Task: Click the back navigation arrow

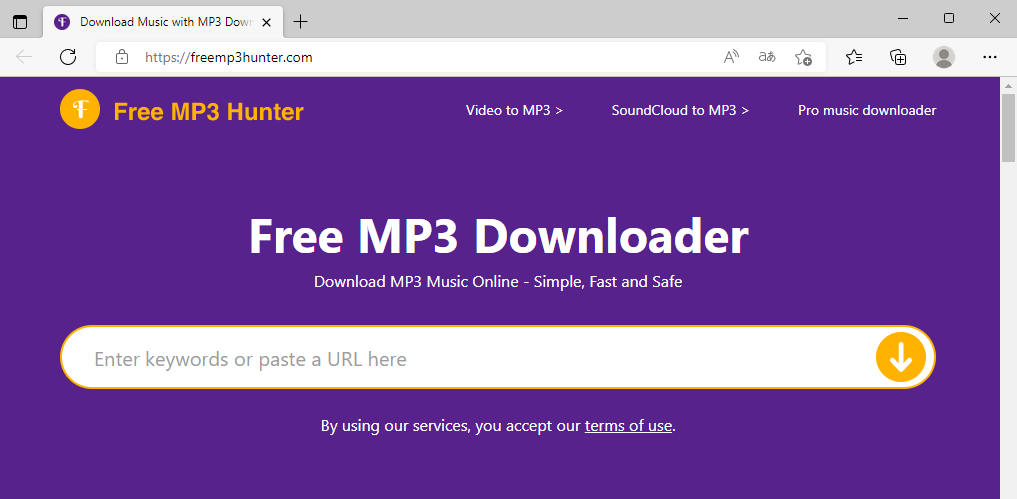Action: (x=24, y=57)
